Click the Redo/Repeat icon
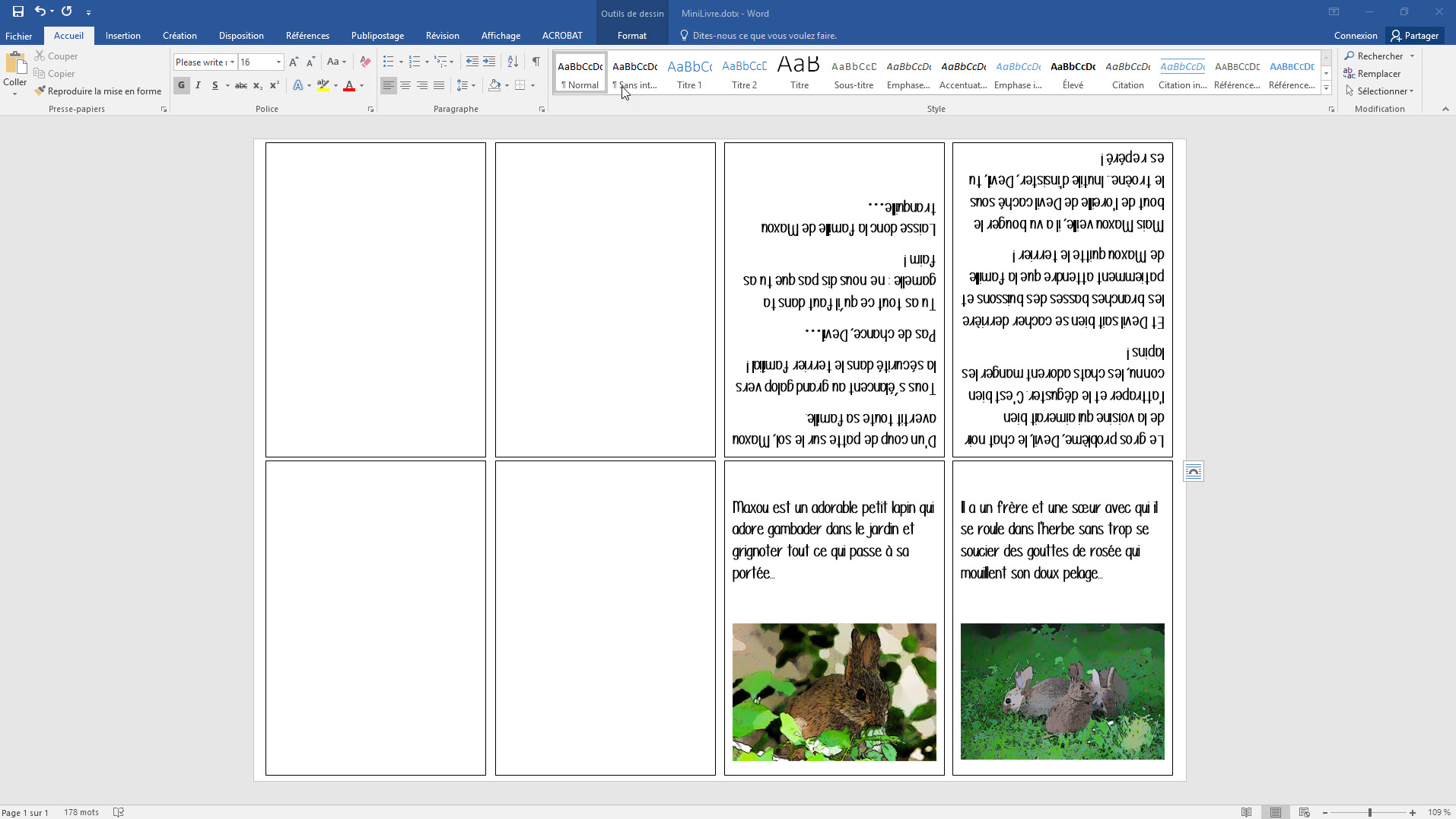 (67, 11)
